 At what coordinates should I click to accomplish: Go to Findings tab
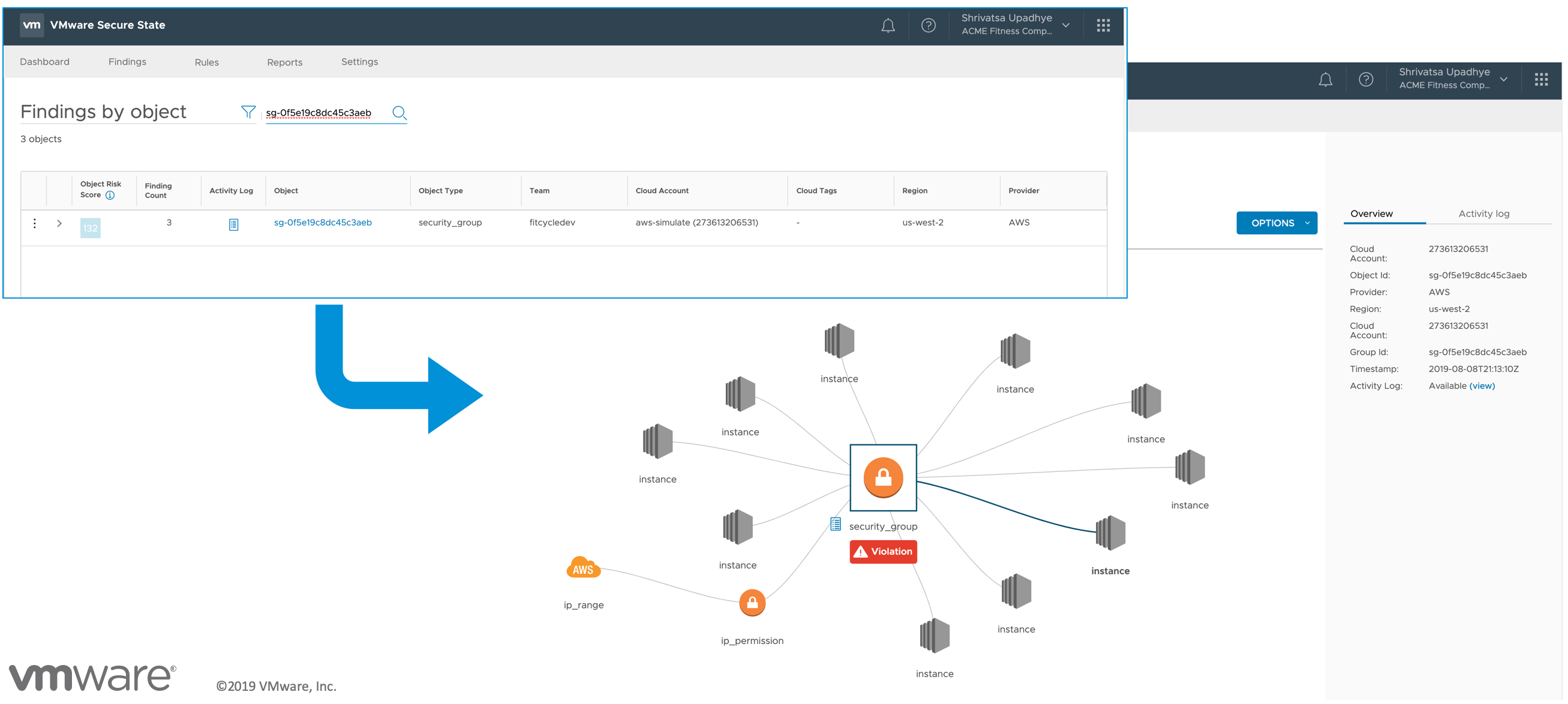[x=127, y=62]
